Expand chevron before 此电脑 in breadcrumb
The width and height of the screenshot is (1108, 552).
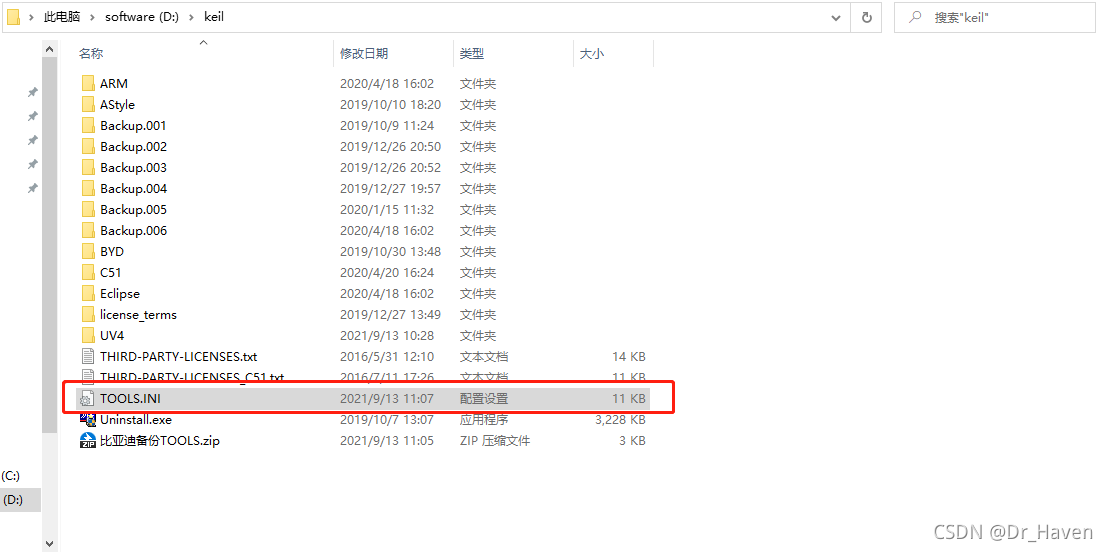pyautogui.click(x=32, y=17)
